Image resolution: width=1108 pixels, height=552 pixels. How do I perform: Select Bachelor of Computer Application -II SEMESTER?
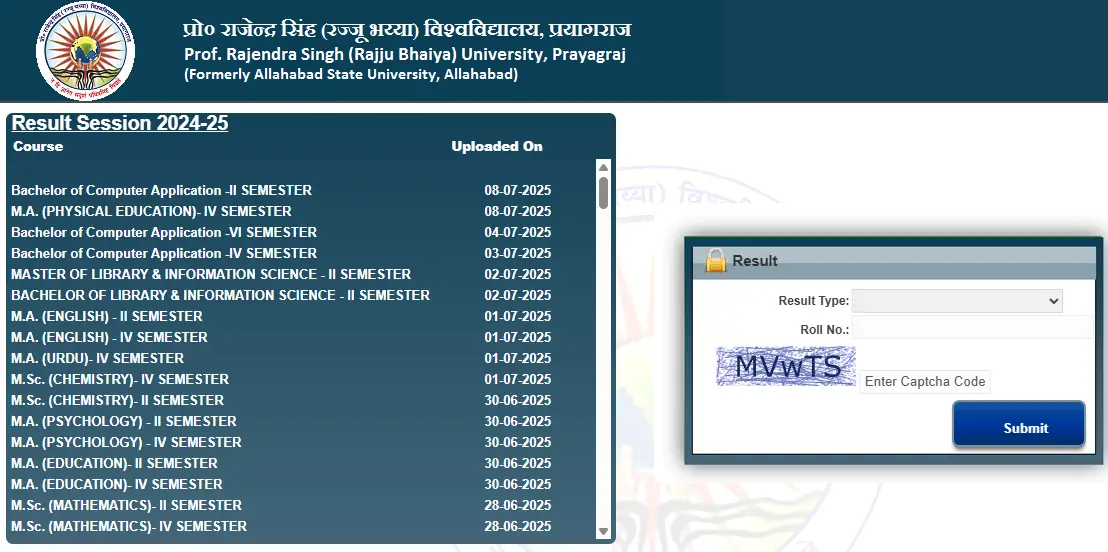(162, 190)
